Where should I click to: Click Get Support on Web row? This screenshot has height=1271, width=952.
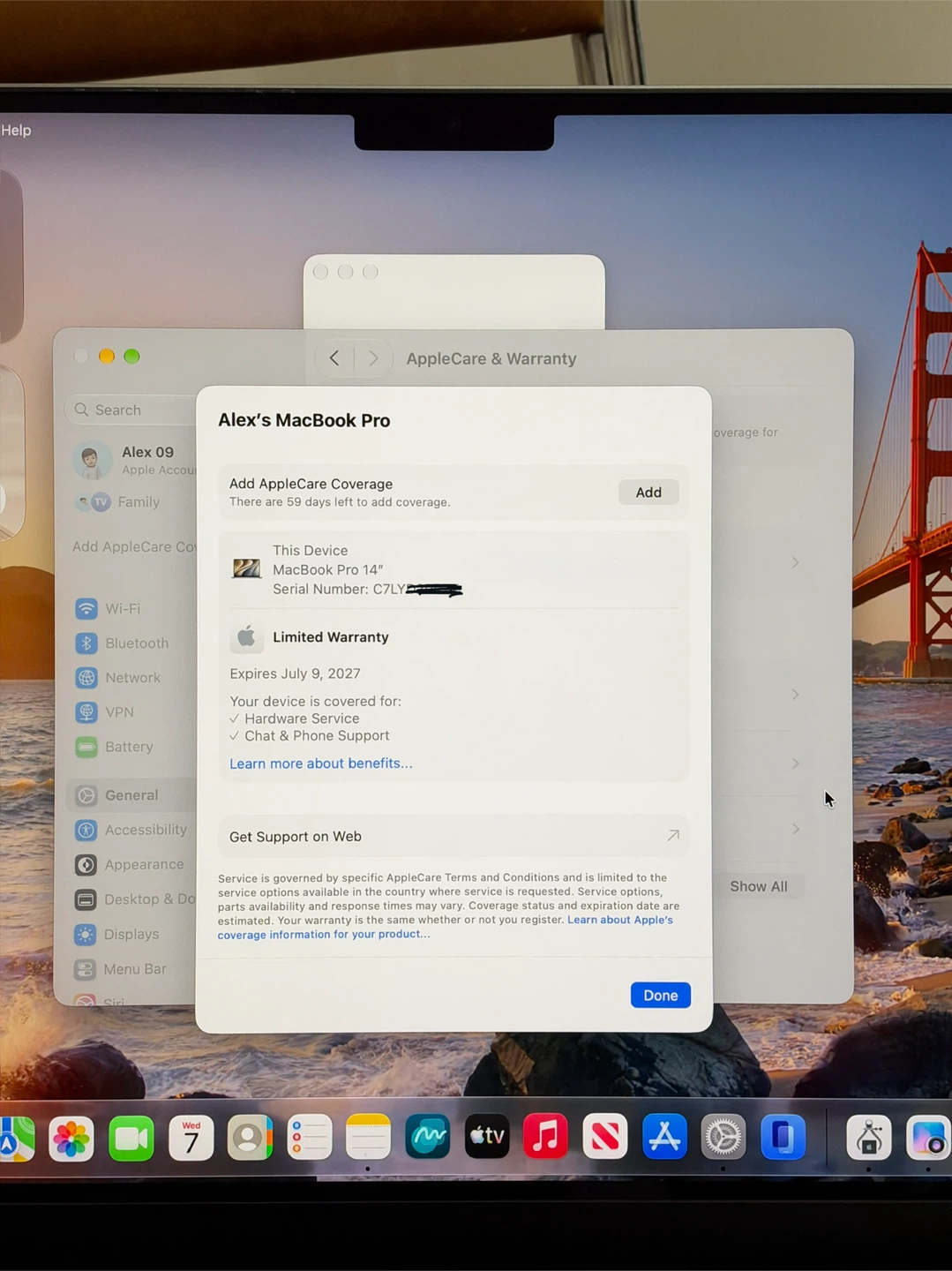[x=454, y=836]
